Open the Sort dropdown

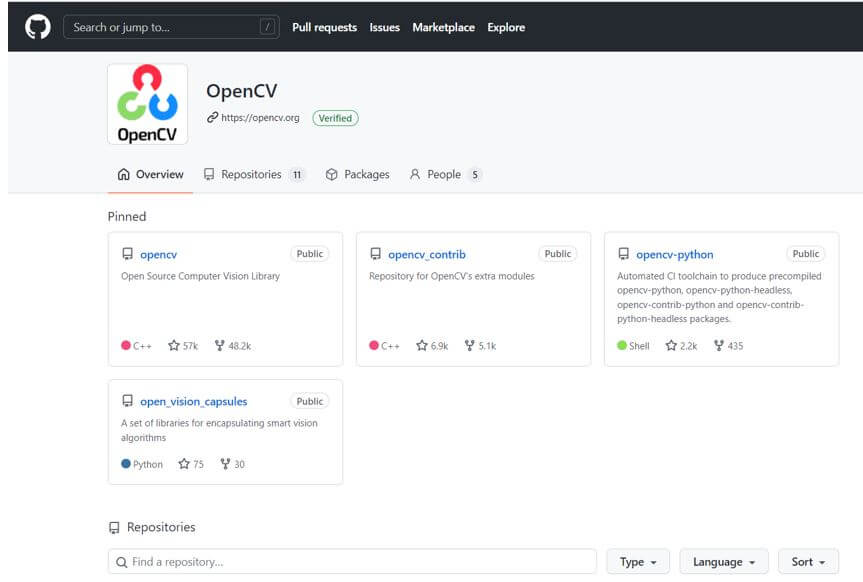pos(806,561)
